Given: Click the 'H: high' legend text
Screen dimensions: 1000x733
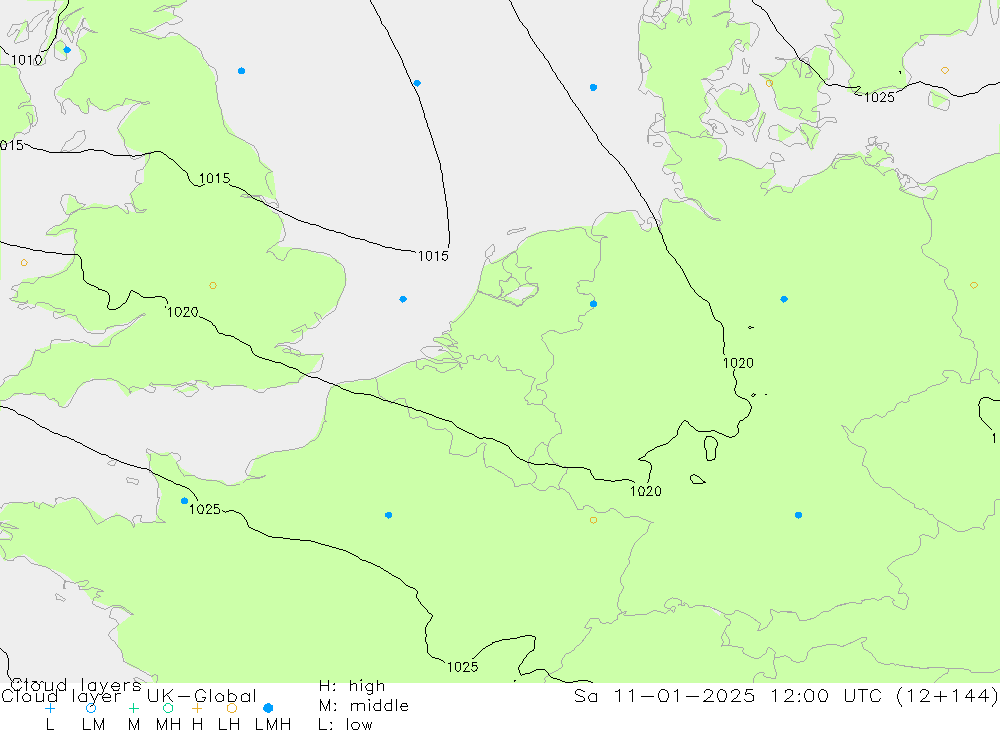Looking at the screenshot, I should tap(352, 686).
